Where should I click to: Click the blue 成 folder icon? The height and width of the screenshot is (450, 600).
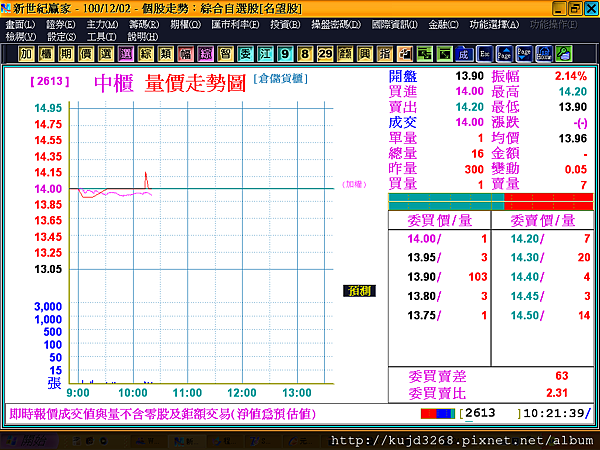[465, 54]
